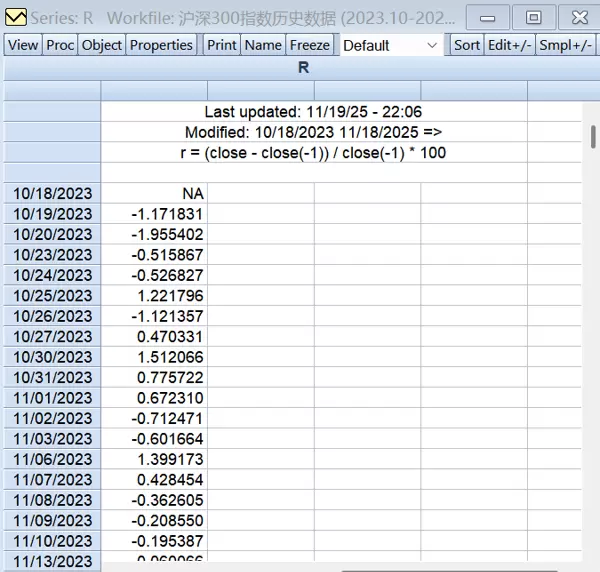Toggle edit mode with Edit+/-
The width and height of the screenshot is (600, 572).
[510, 45]
